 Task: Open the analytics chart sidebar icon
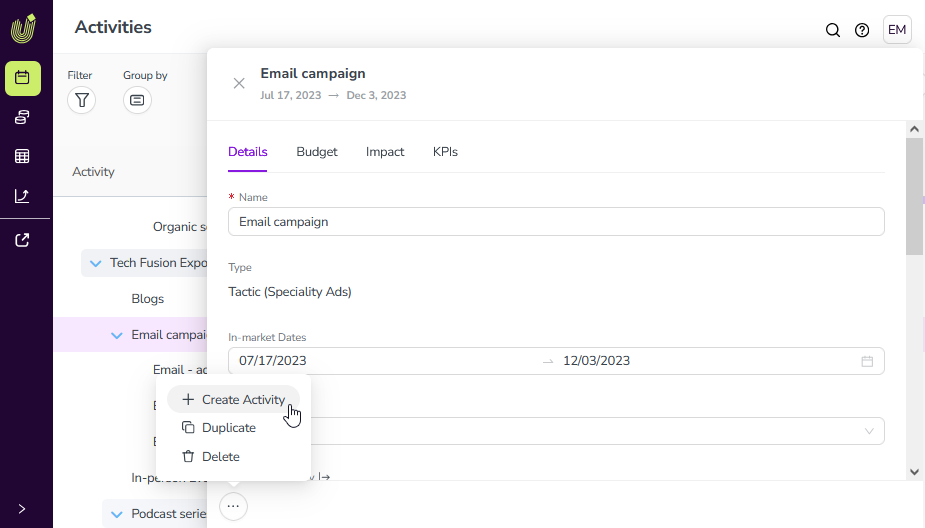[x=22, y=196]
